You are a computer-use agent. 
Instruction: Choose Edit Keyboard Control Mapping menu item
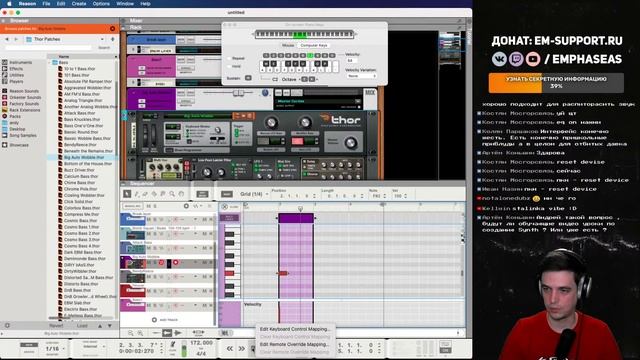point(294,329)
